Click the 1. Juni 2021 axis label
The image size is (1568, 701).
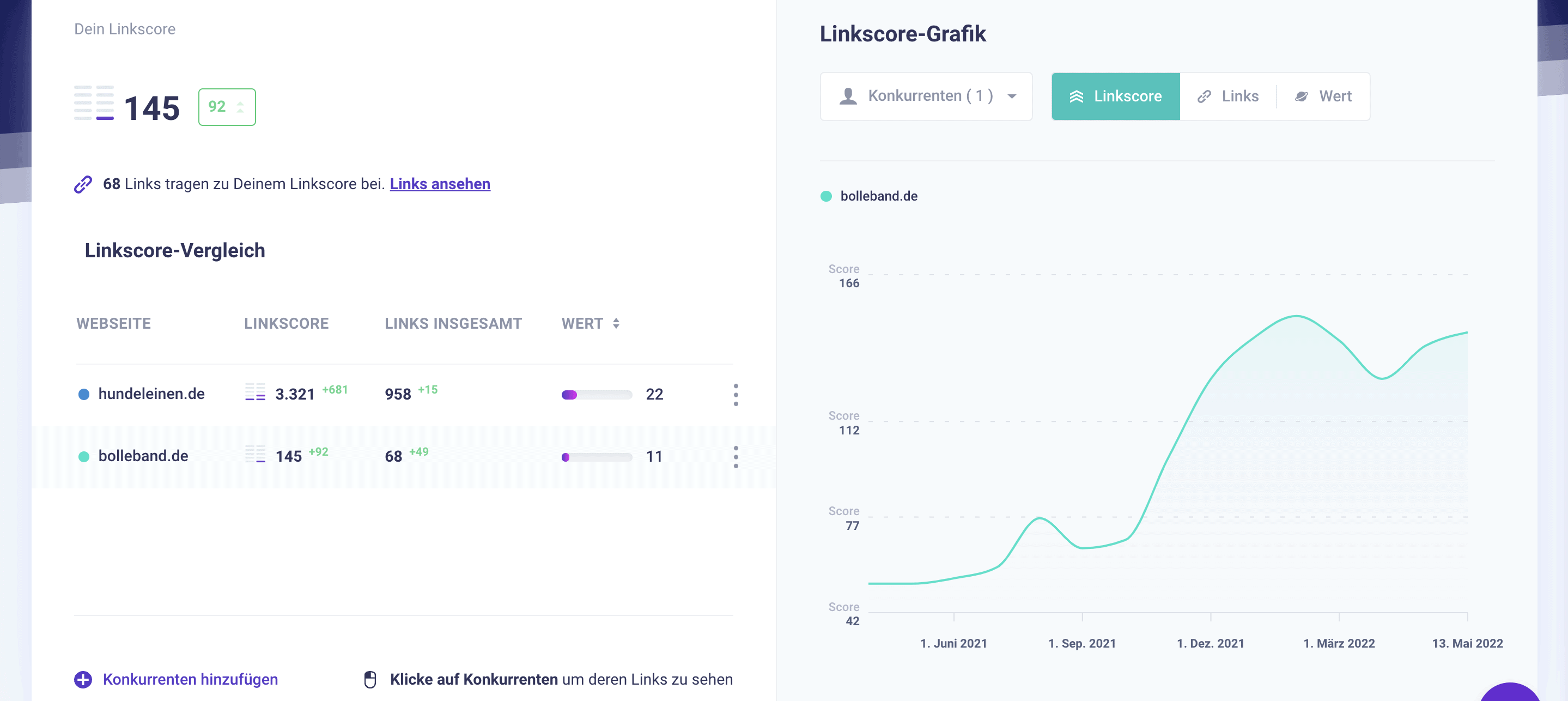[x=953, y=643]
